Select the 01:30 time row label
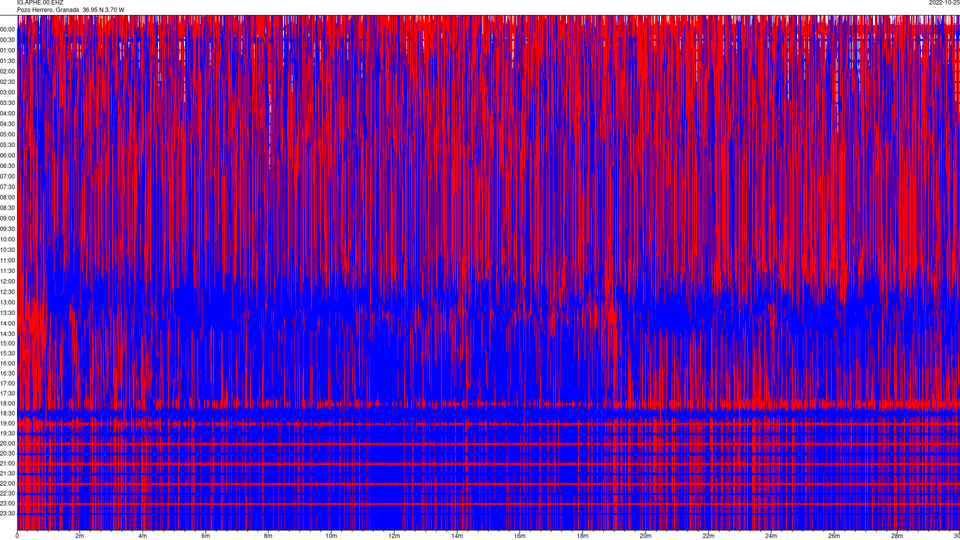Viewport: 960px width, 540px height. [x=7, y=61]
